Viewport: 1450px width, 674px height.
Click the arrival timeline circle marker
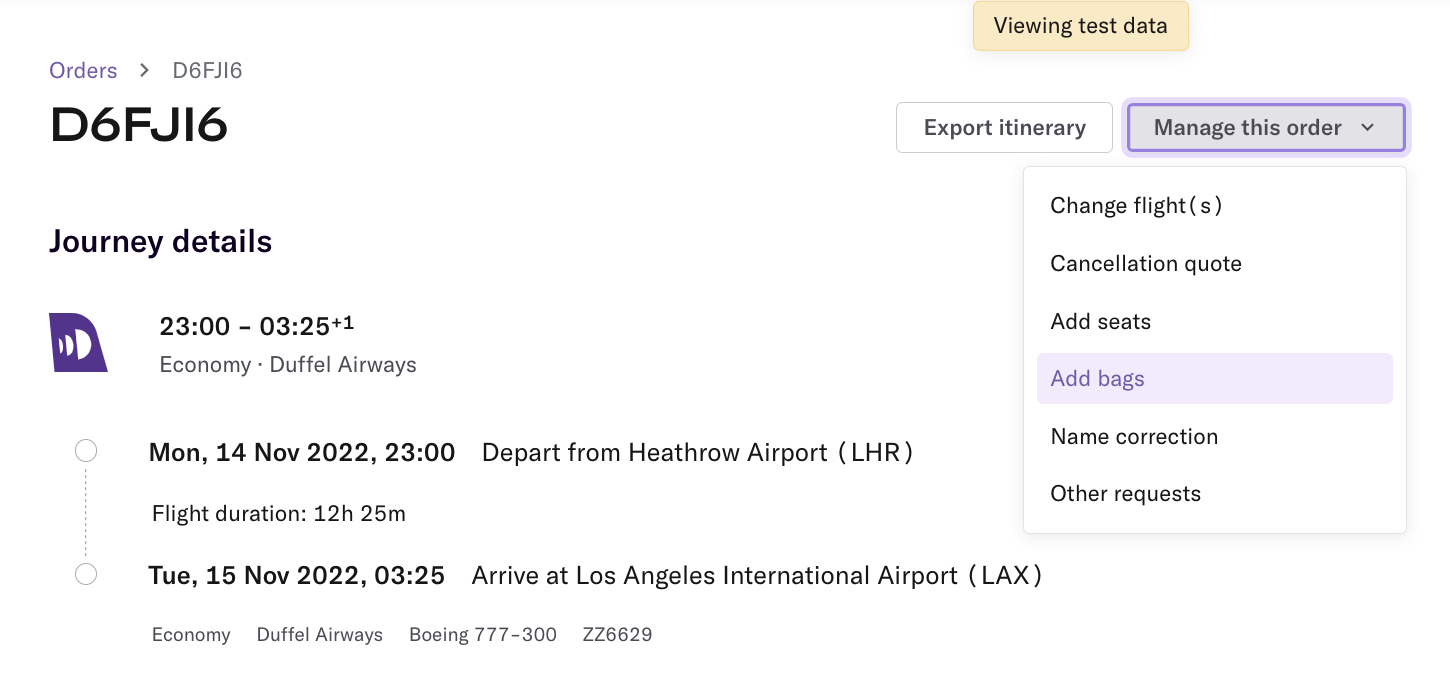pyautogui.click(x=86, y=574)
